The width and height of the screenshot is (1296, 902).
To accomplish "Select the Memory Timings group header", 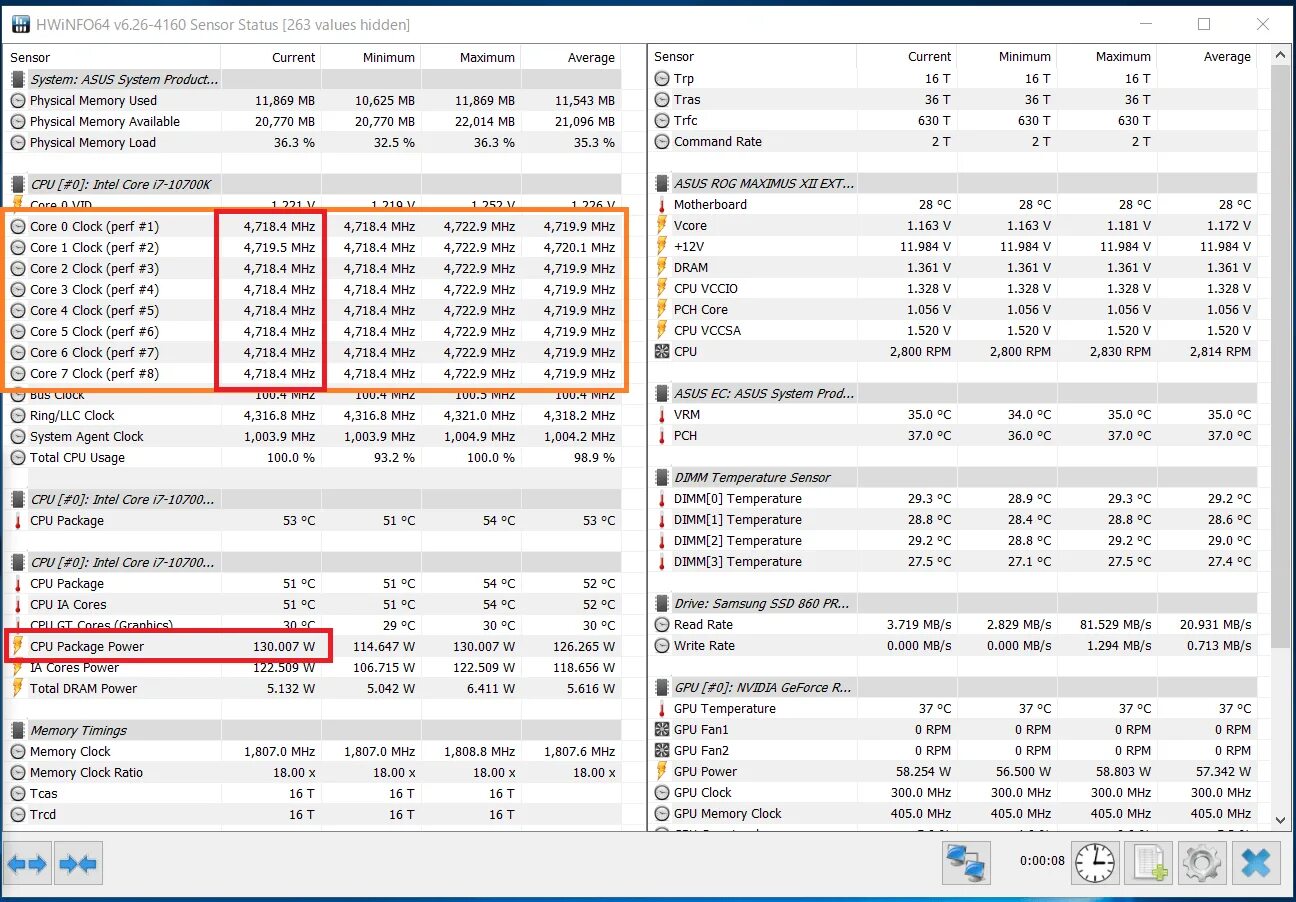I will click(313, 731).
